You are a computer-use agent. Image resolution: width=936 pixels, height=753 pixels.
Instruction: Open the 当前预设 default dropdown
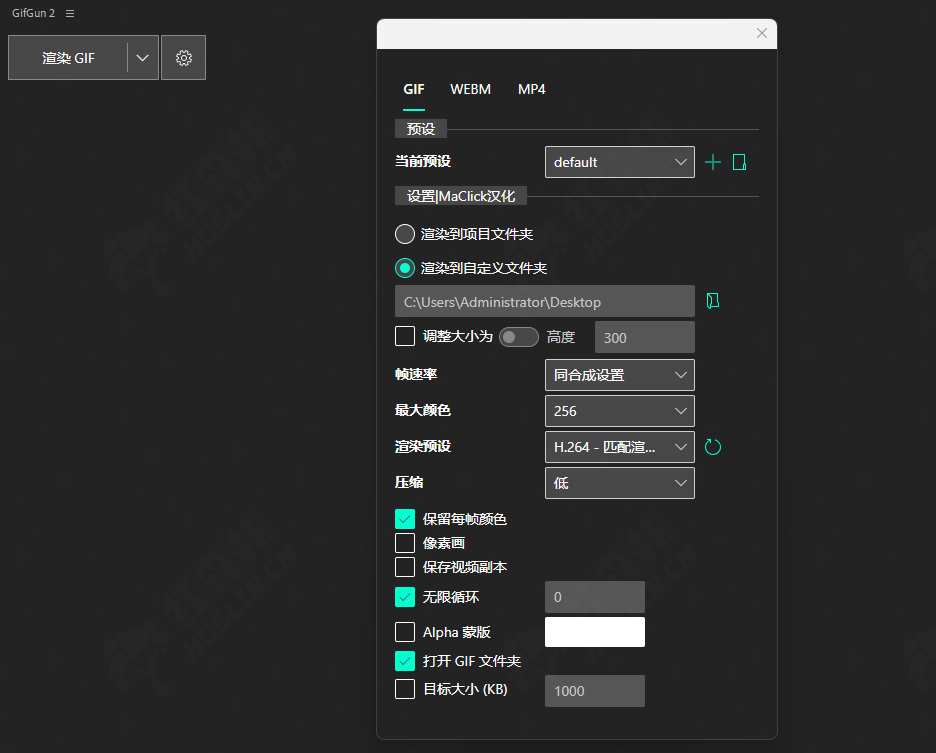(620, 162)
